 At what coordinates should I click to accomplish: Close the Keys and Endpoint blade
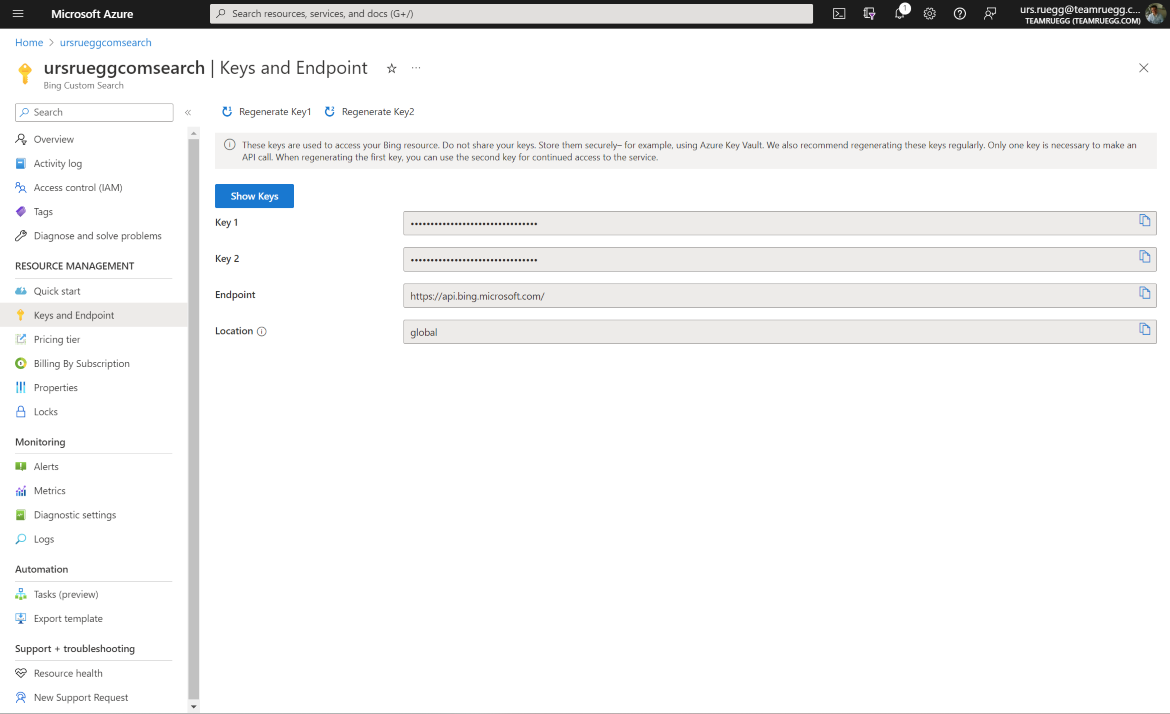[x=1143, y=68]
